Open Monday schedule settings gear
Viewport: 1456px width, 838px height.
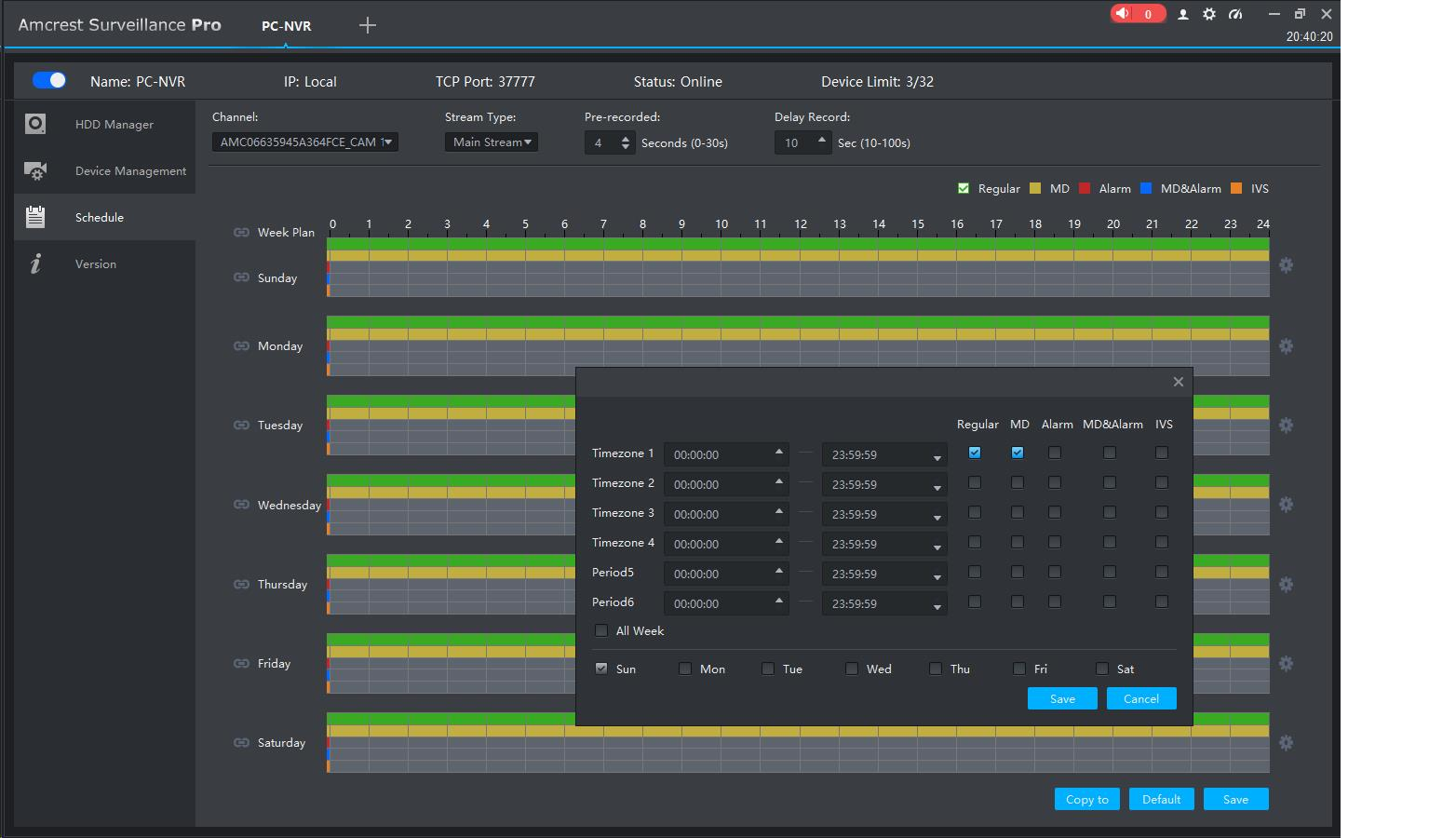point(1286,346)
